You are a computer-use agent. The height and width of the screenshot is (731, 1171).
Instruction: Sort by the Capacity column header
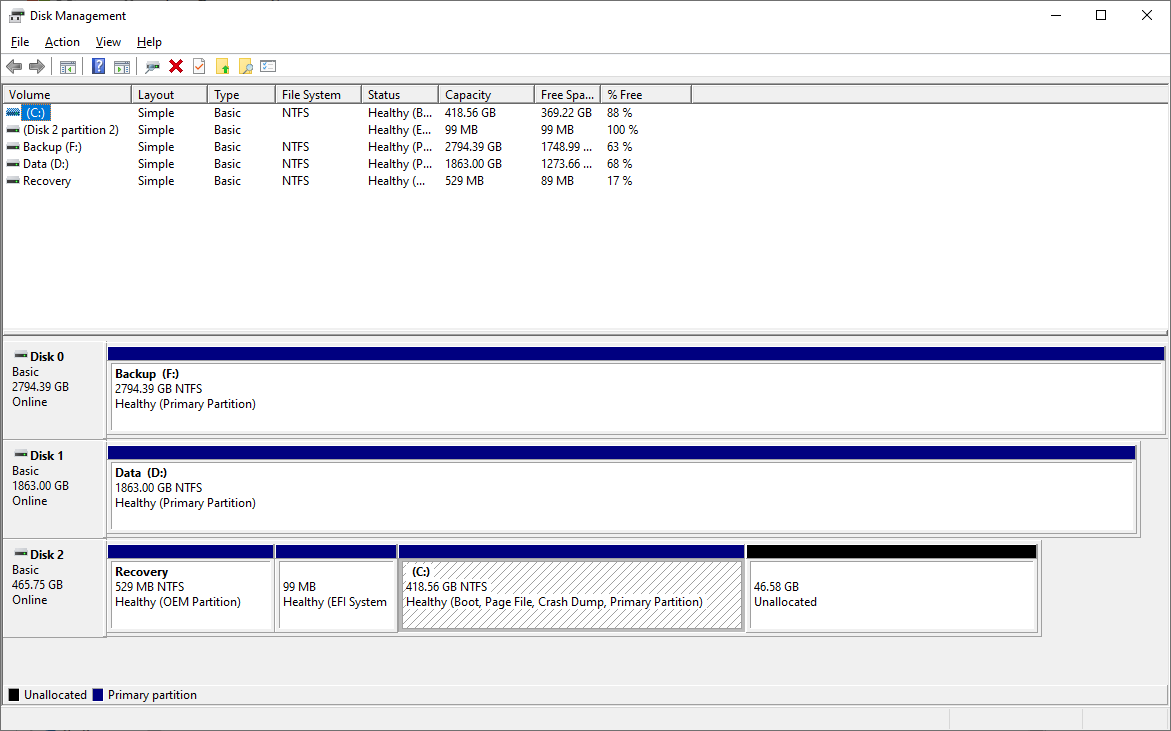click(x=486, y=95)
